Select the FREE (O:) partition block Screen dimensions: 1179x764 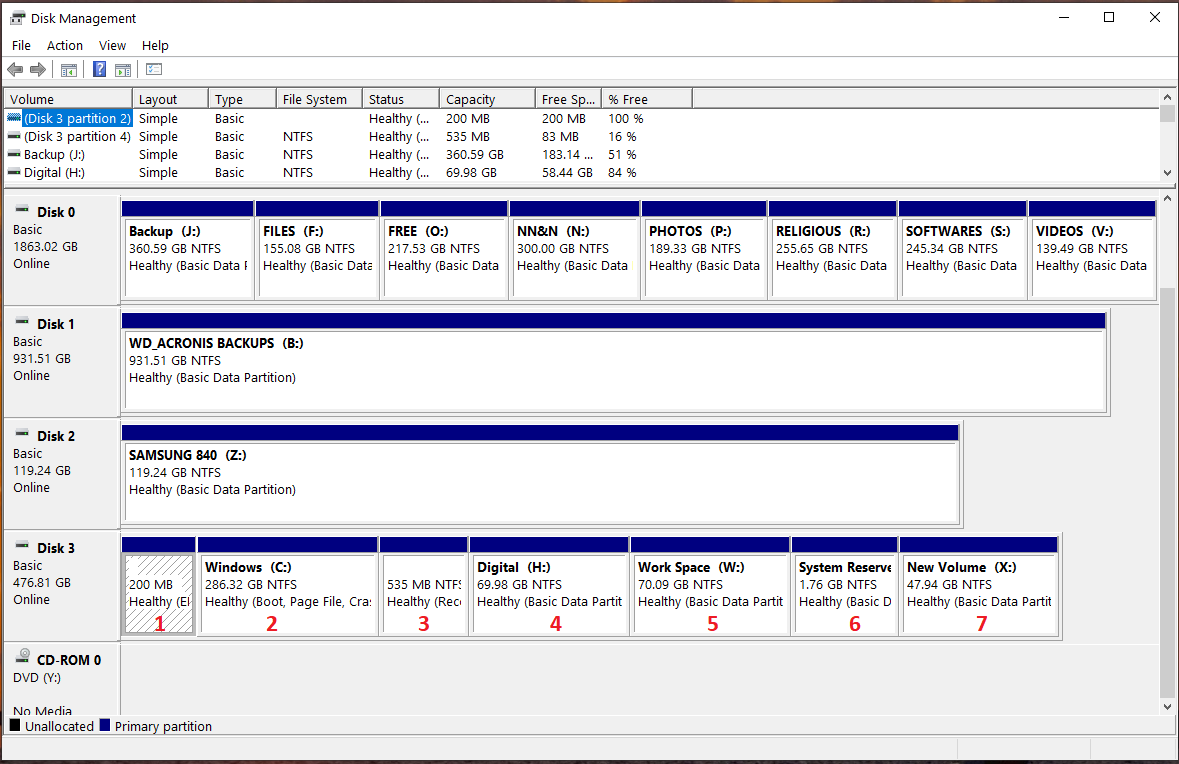(x=444, y=250)
